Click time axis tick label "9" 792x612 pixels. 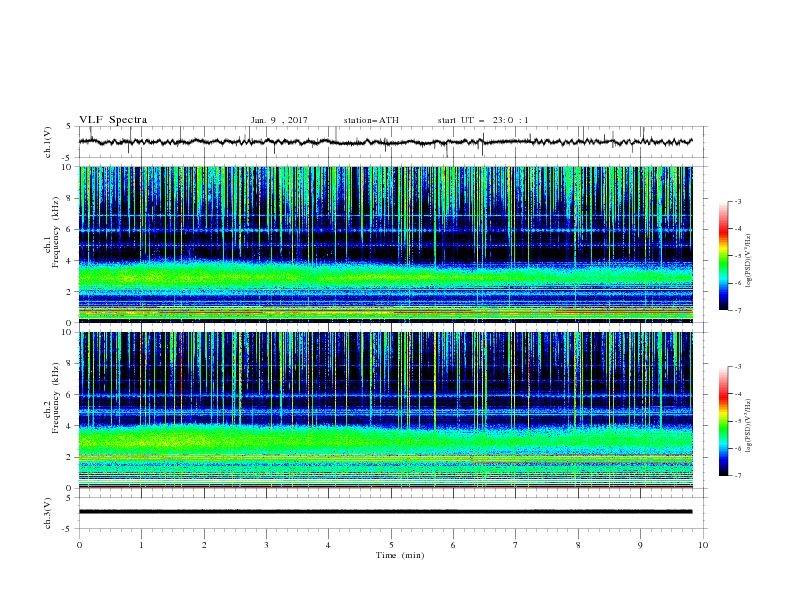[x=640, y=545]
